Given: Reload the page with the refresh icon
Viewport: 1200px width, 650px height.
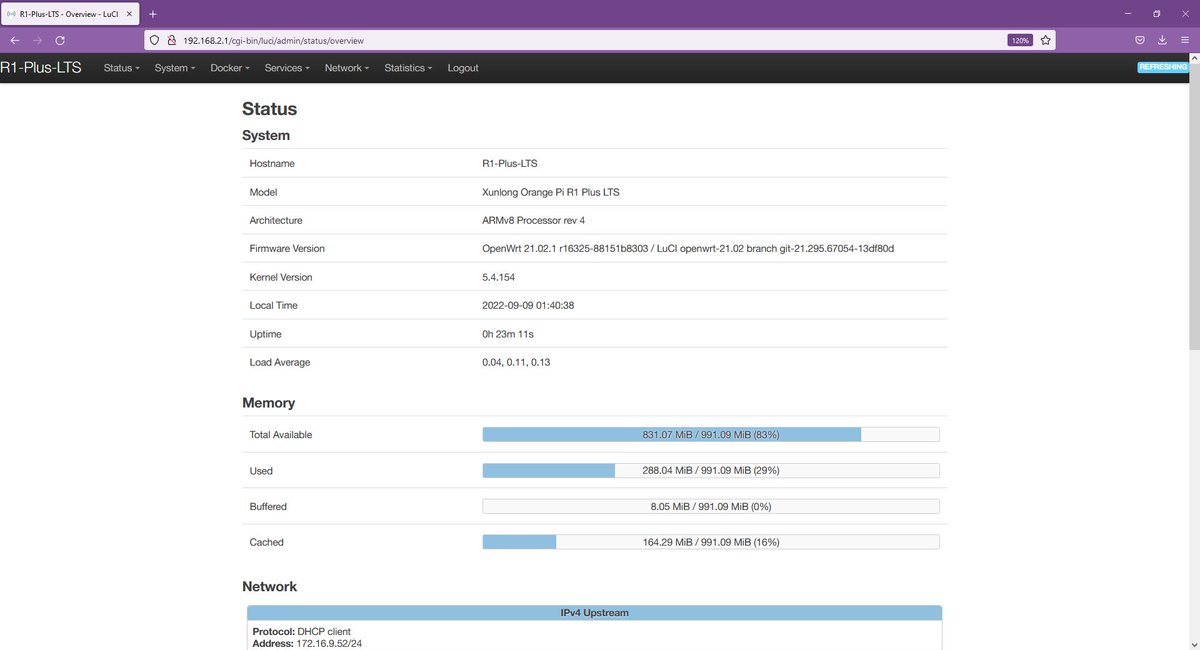Looking at the screenshot, I should tap(60, 40).
